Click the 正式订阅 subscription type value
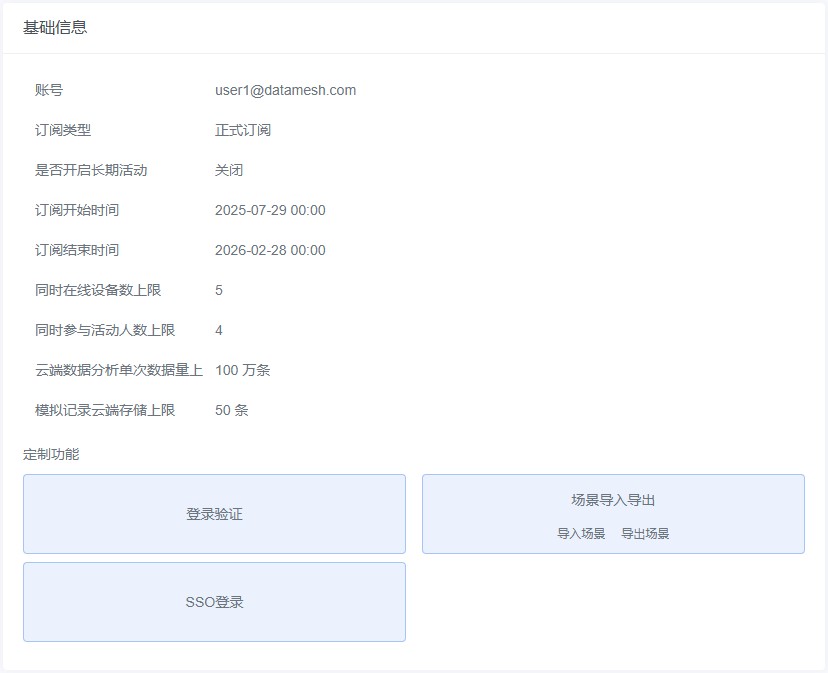Image resolution: width=828 pixels, height=673 pixels. 243,130
